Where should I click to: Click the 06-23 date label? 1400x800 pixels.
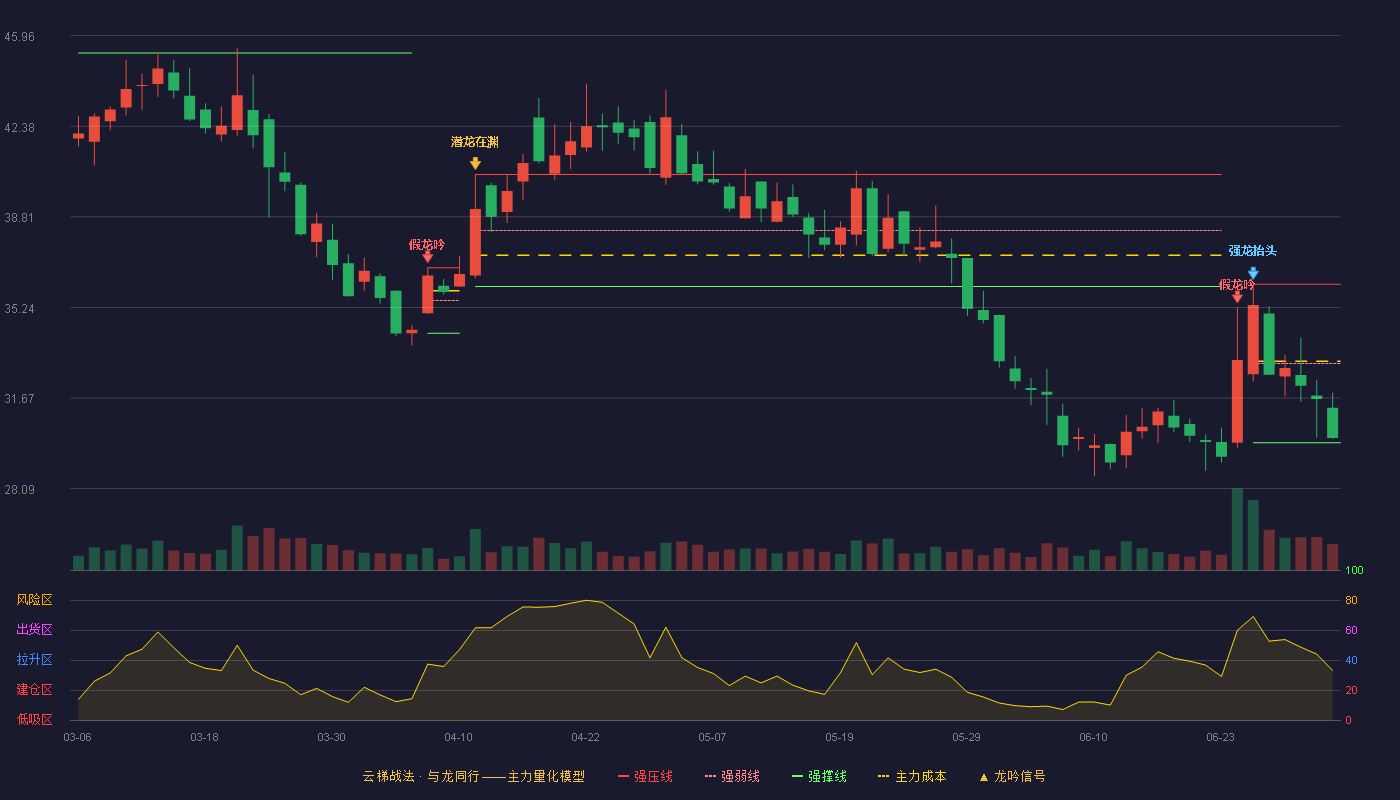coord(1220,737)
